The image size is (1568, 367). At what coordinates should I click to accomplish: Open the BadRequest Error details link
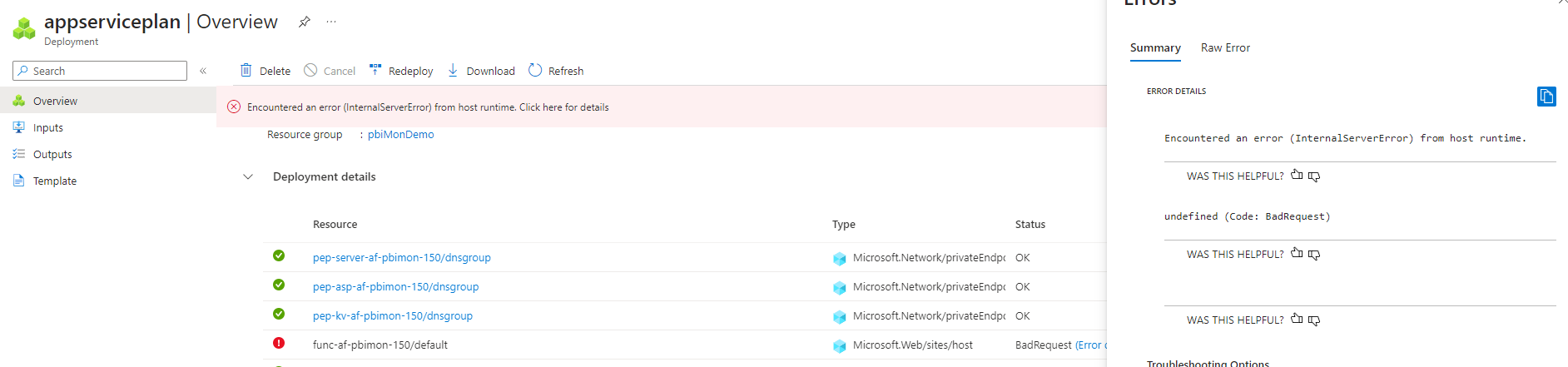[1090, 345]
